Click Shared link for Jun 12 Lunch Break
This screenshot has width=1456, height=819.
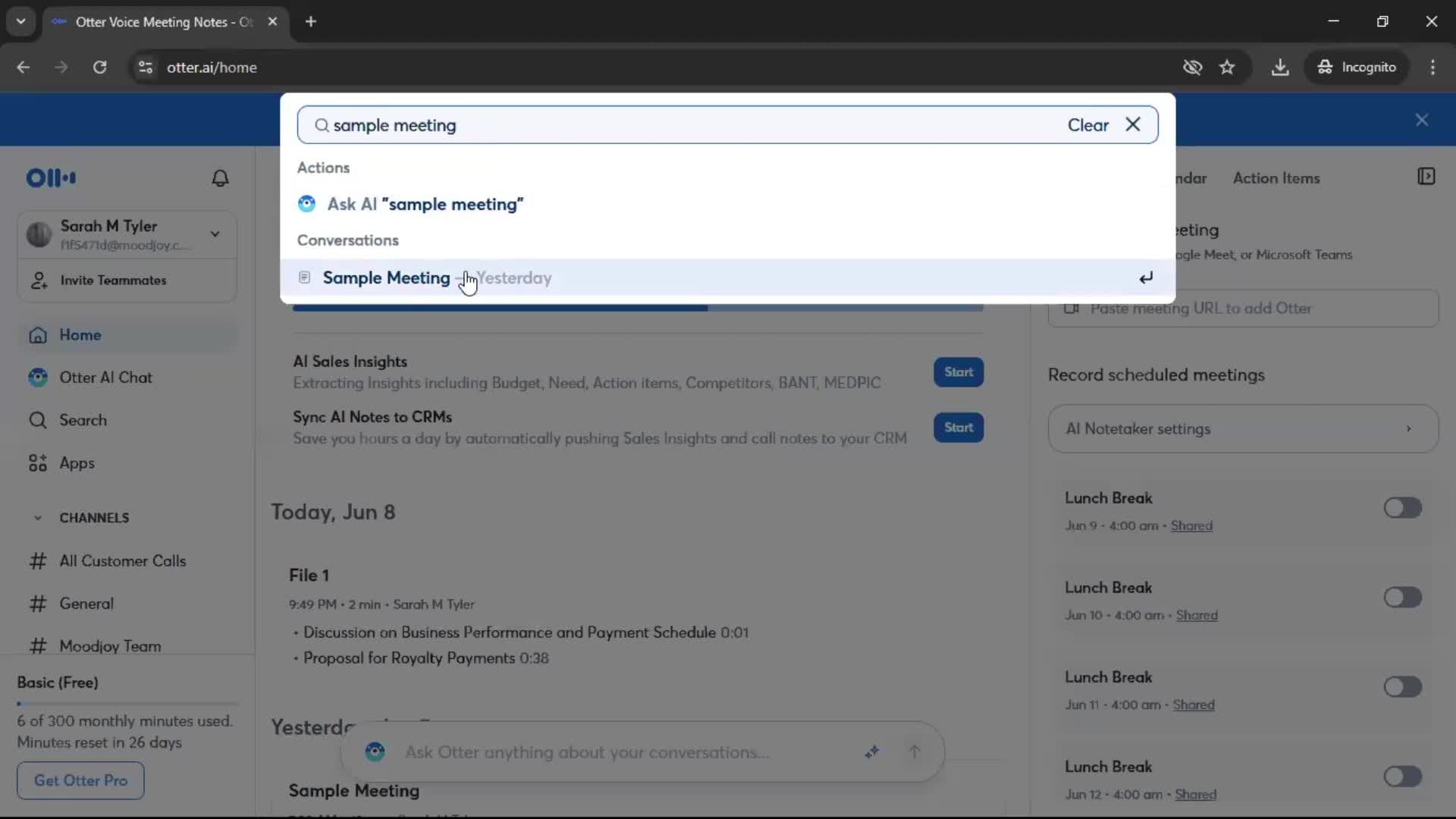[1195, 794]
